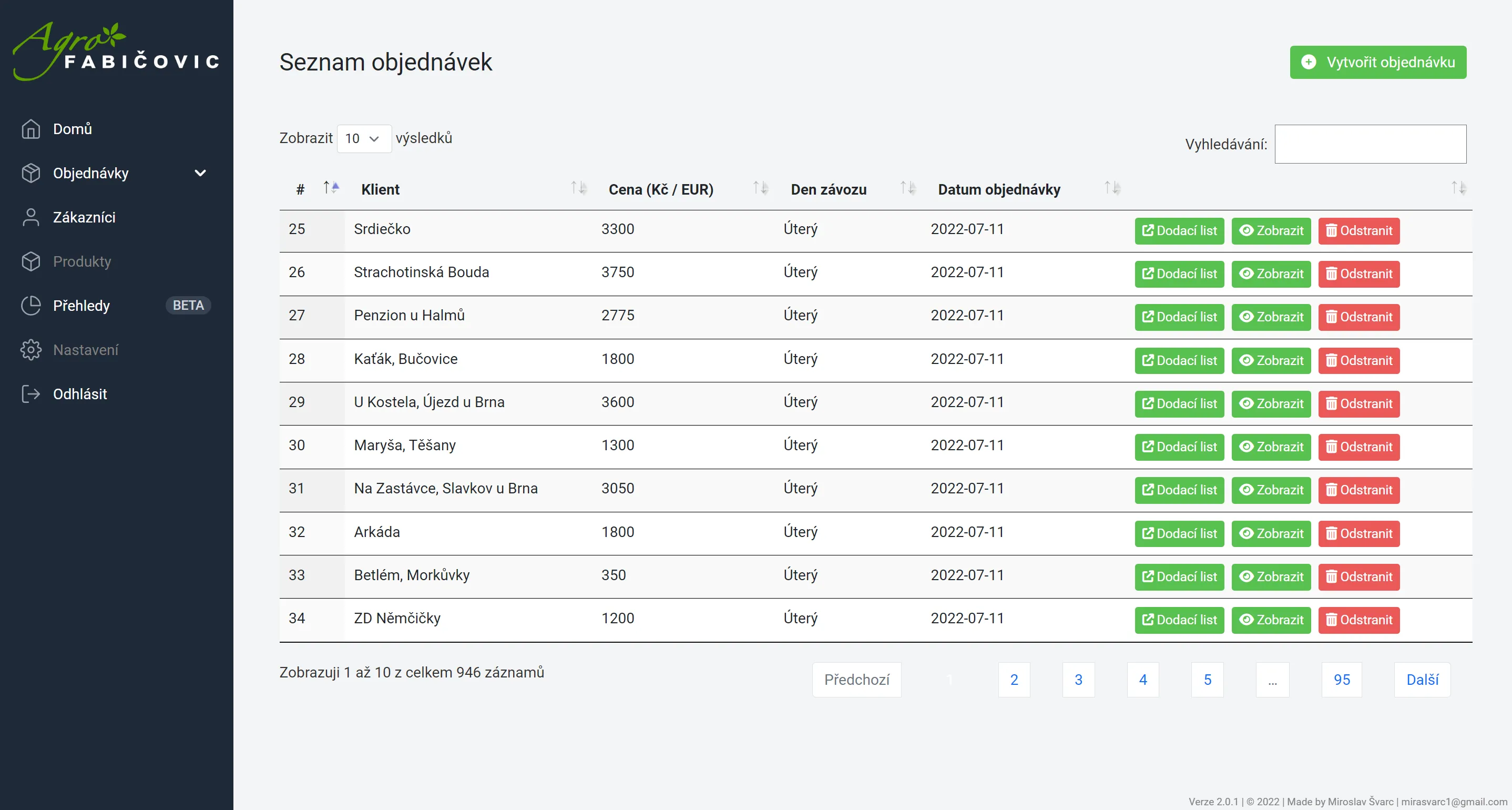Delete the Penzion u Halmů order

(x=1358, y=317)
